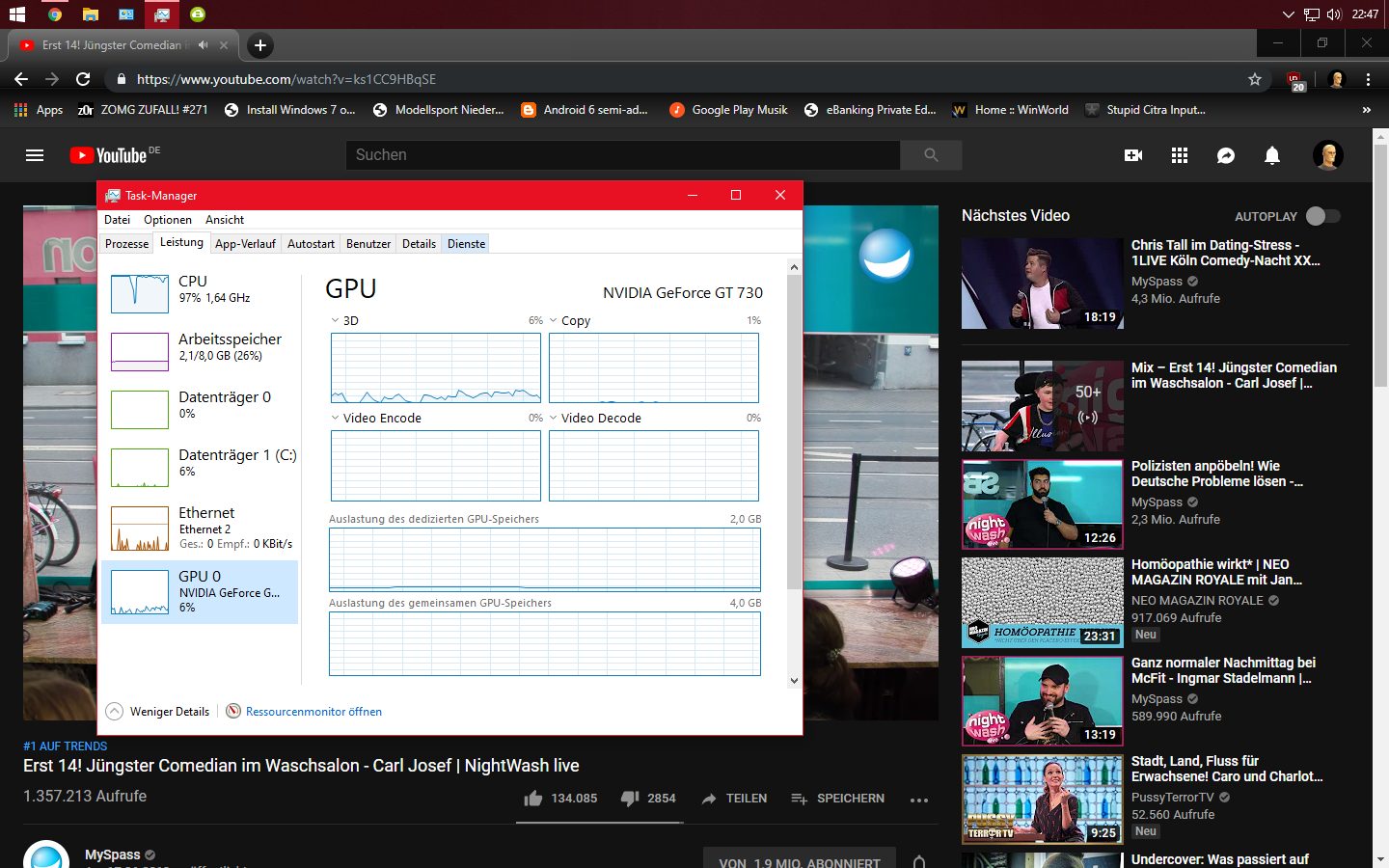This screenshot has height=868, width=1389.
Task: Click the SPEICHERN save button
Action: [838, 799]
